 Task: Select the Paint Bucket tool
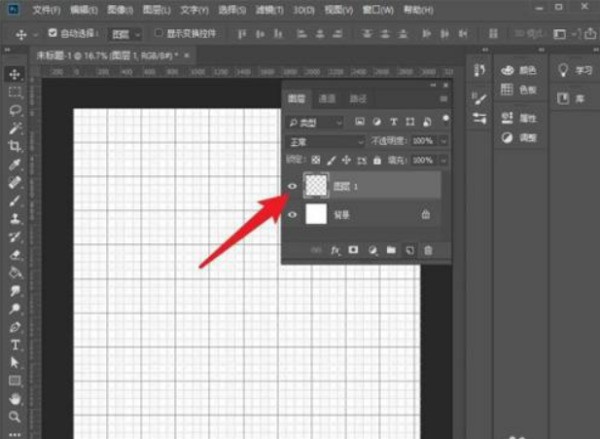coord(15,273)
